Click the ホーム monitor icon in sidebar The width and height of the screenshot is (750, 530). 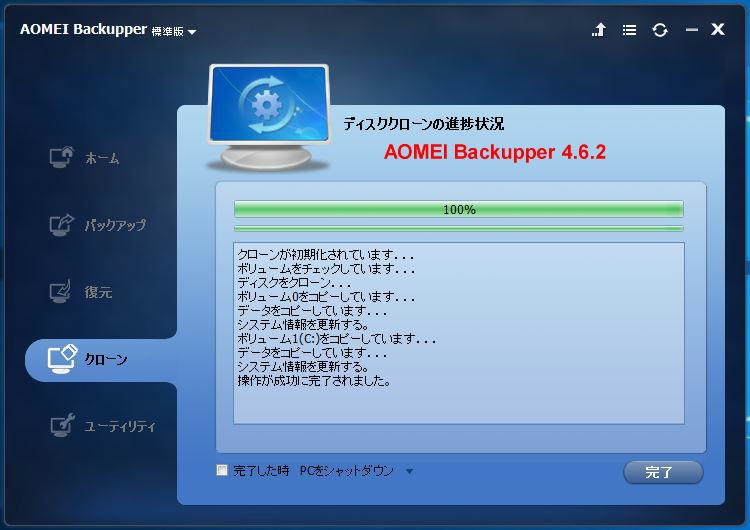[x=62, y=157]
